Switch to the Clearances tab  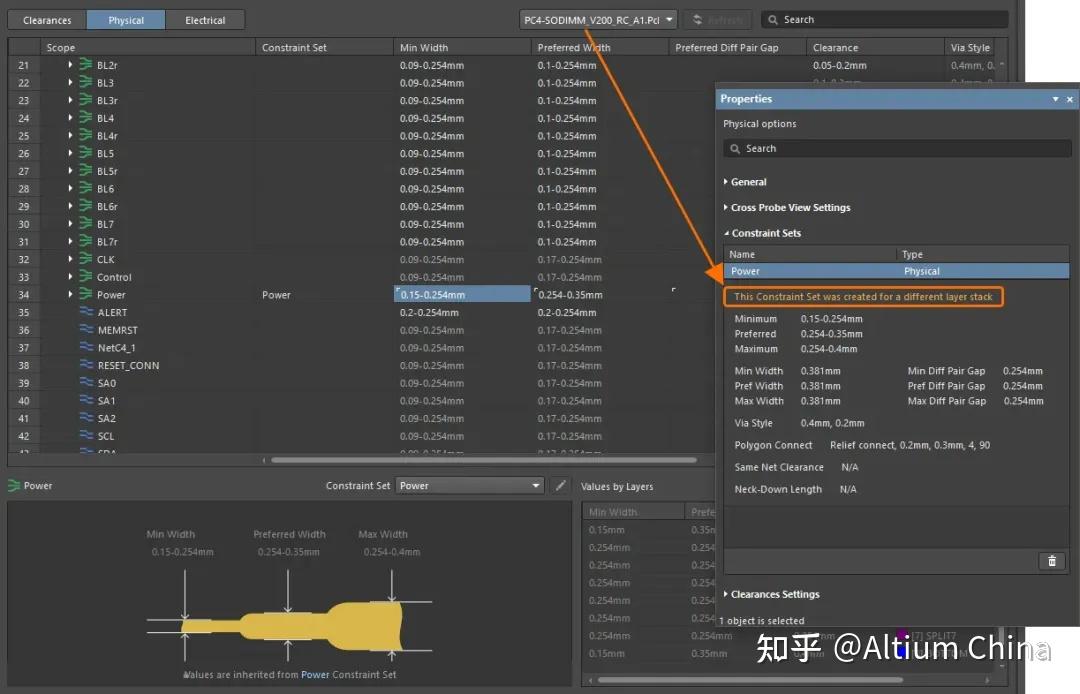[x=47, y=20]
